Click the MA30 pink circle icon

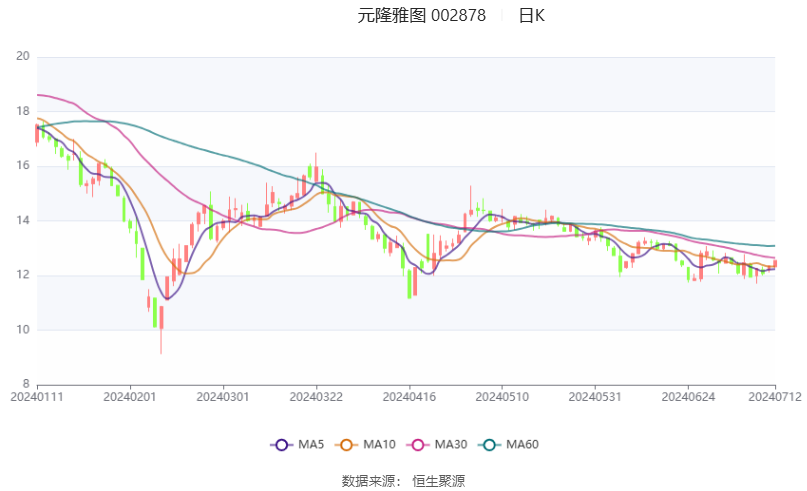(x=418, y=445)
